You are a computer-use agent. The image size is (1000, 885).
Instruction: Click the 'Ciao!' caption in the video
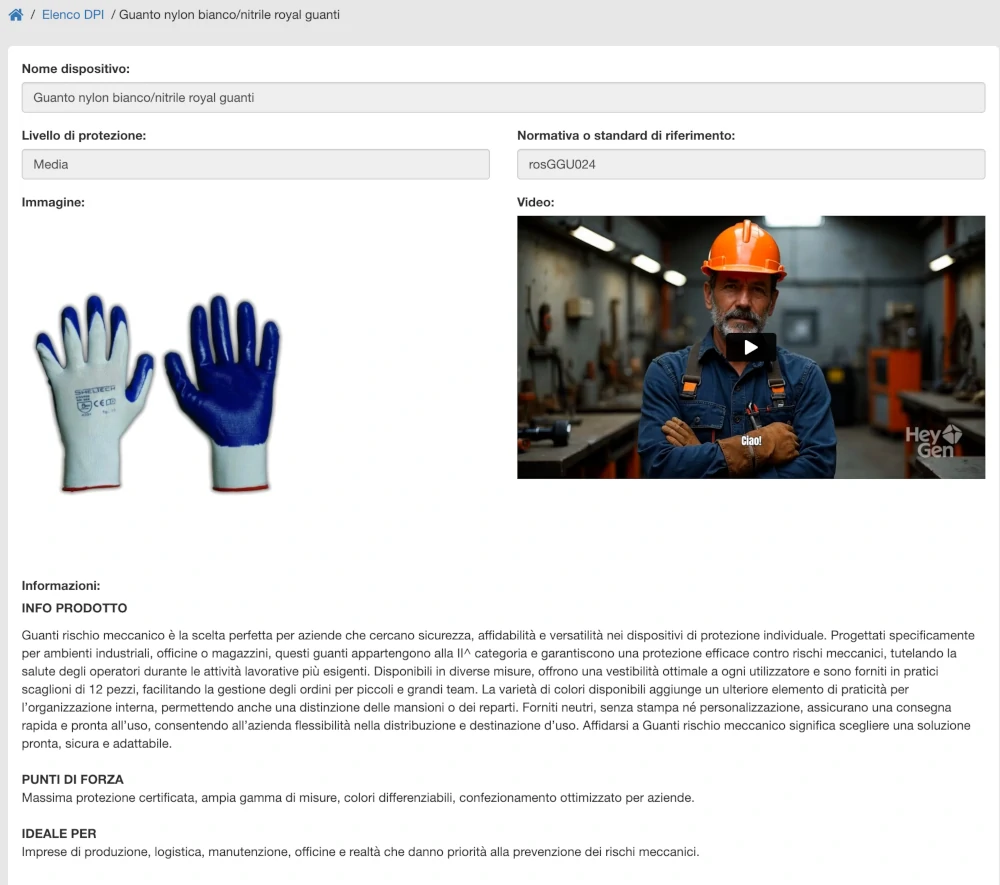coord(751,440)
